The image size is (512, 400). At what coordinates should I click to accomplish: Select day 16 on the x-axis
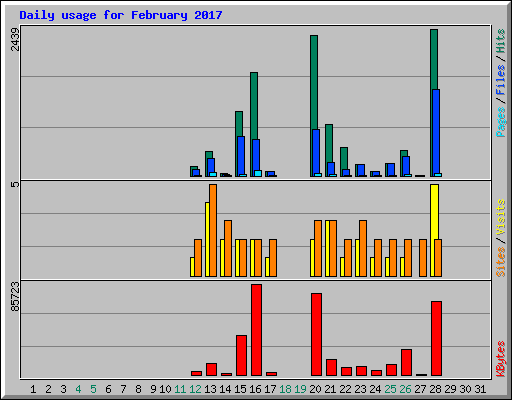pyautogui.click(x=255, y=389)
